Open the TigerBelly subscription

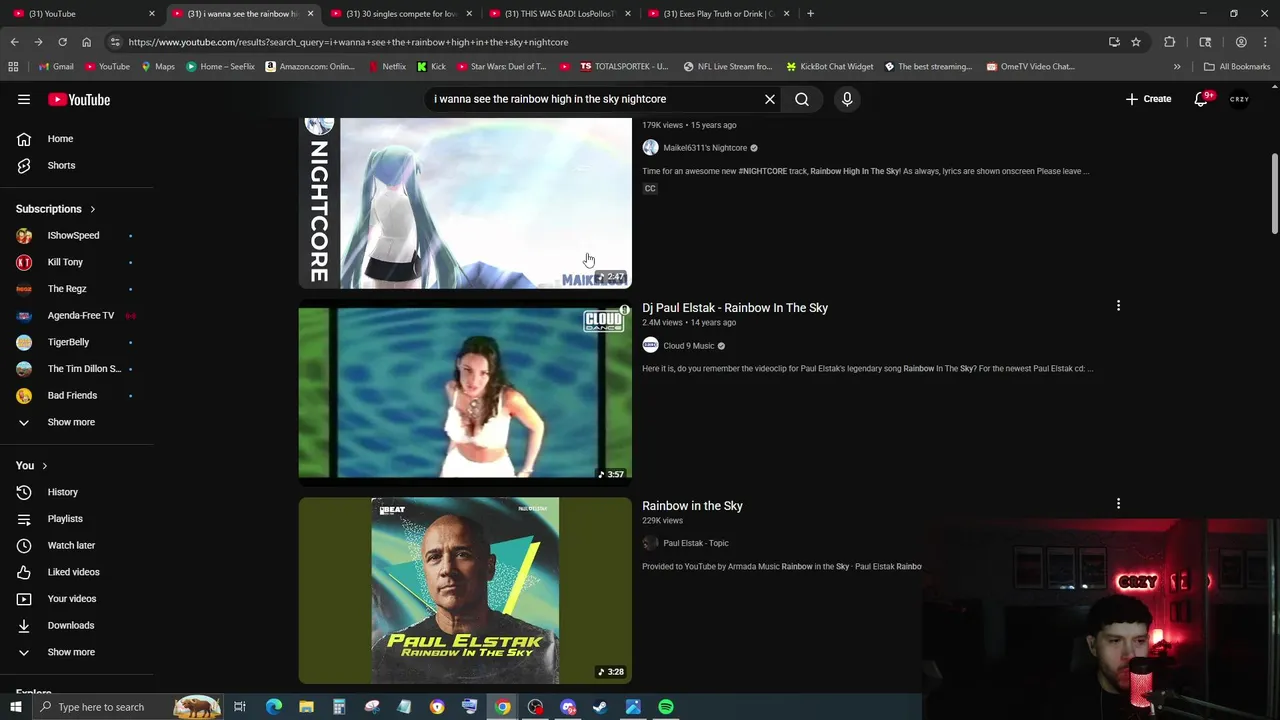click(68, 342)
